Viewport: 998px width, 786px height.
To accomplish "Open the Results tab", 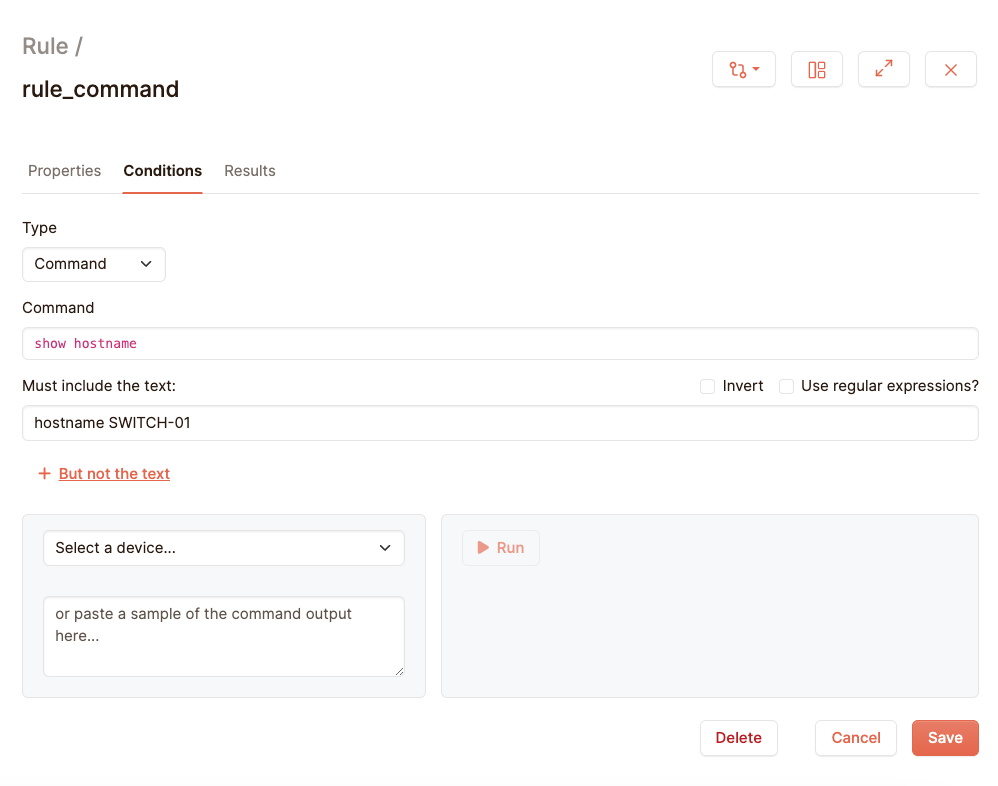I will coord(250,171).
